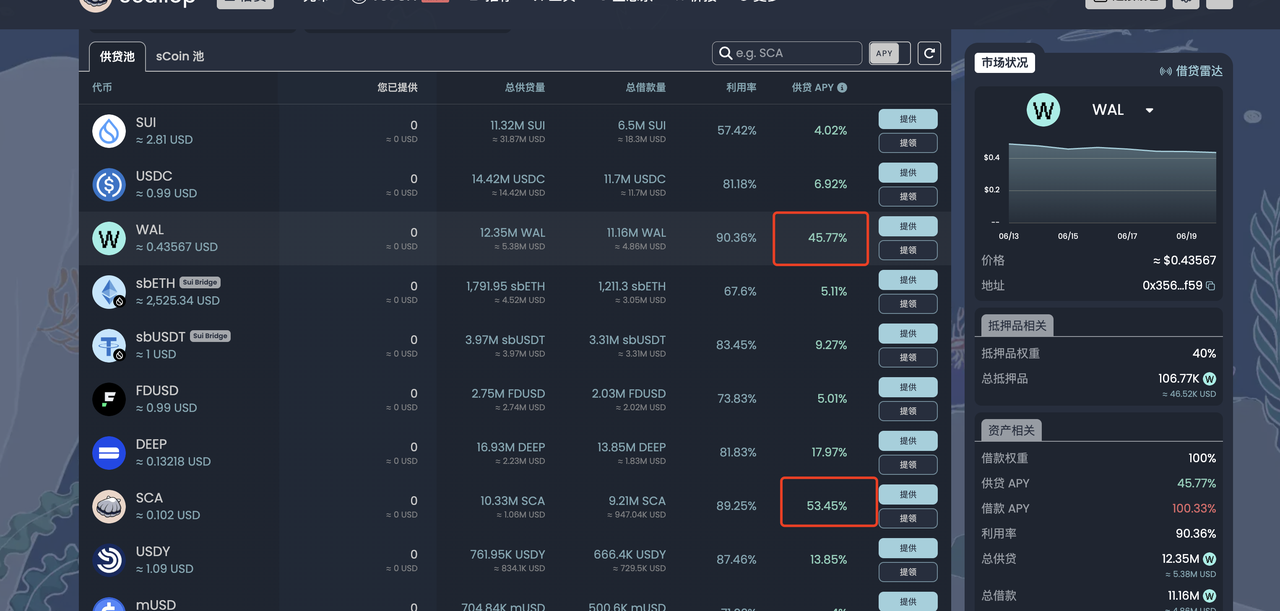The height and width of the screenshot is (611, 1280).
Task: Click 提领 button for the SUI row
Action: [x=907, y=143]
